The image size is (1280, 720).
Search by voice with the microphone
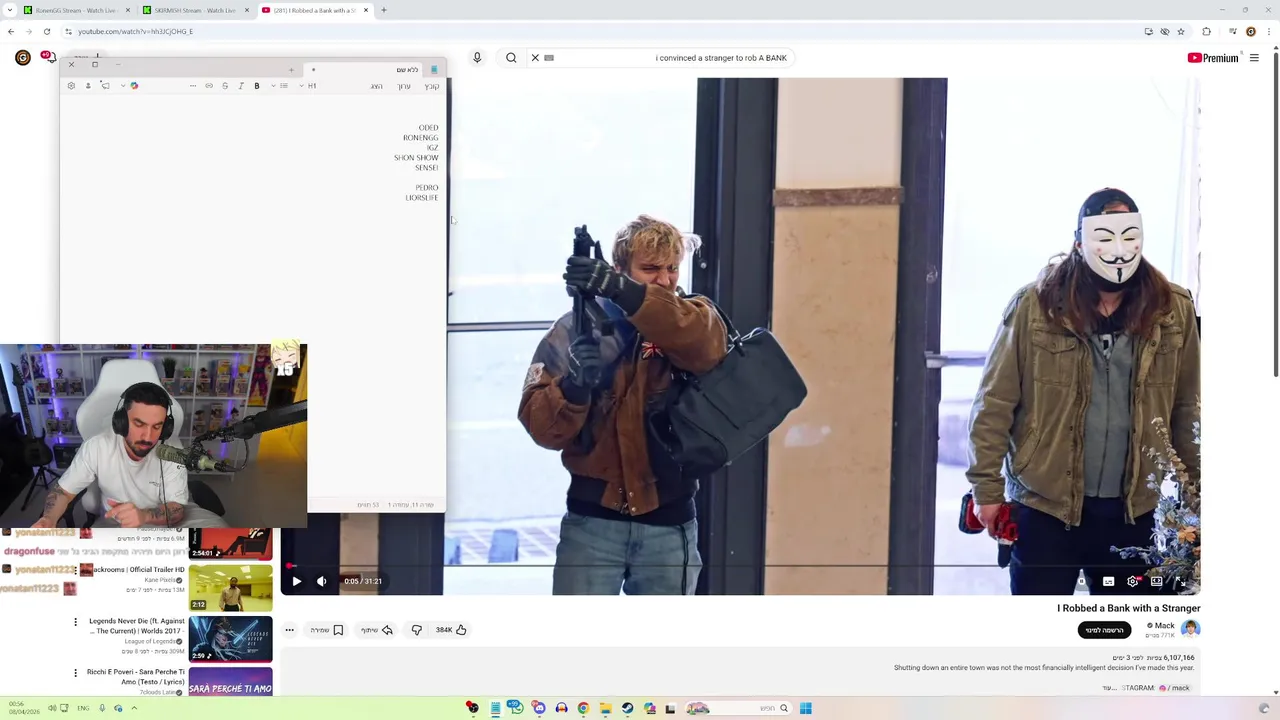(477, 58)
